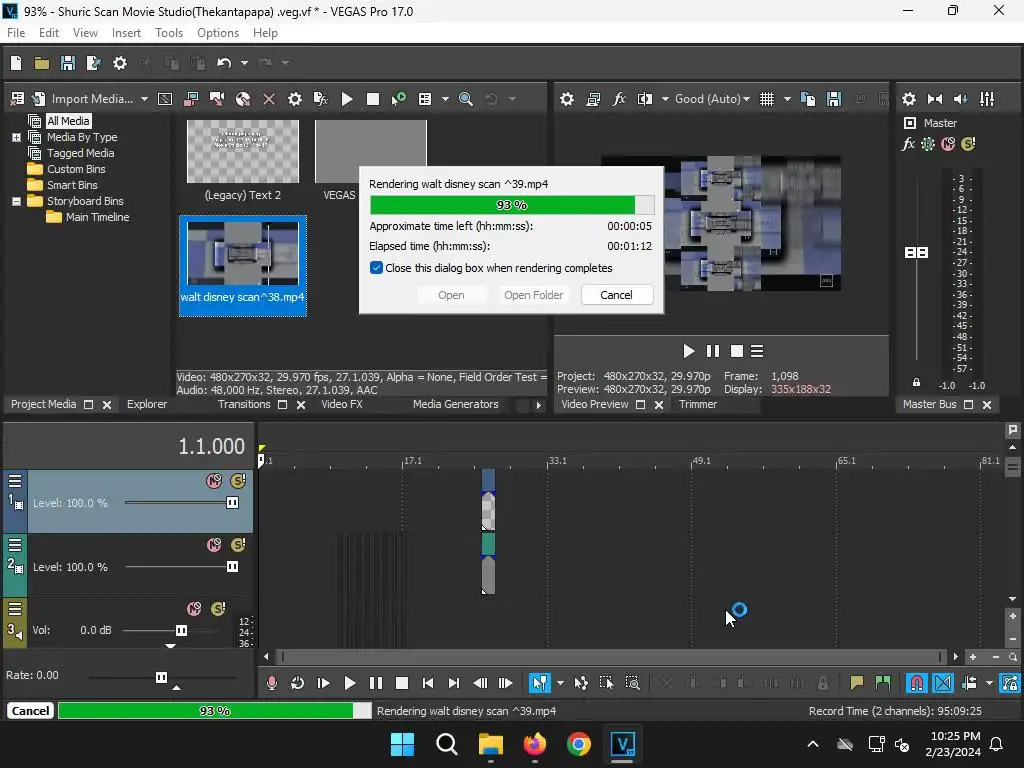
Task: Switch to the Video FX tab
Action: pyautogui.click(x=342, y=404)
